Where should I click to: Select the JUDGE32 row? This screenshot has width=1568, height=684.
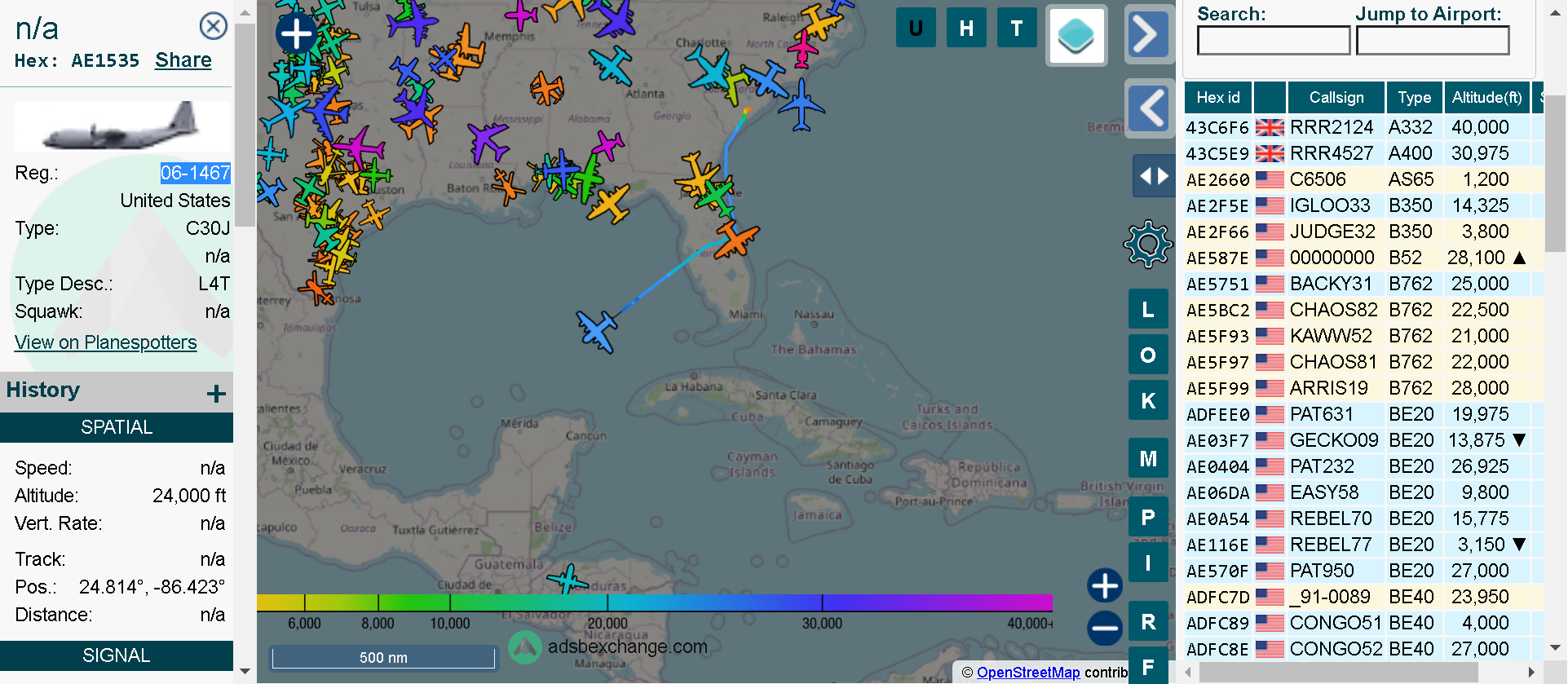pos(1363,232)
